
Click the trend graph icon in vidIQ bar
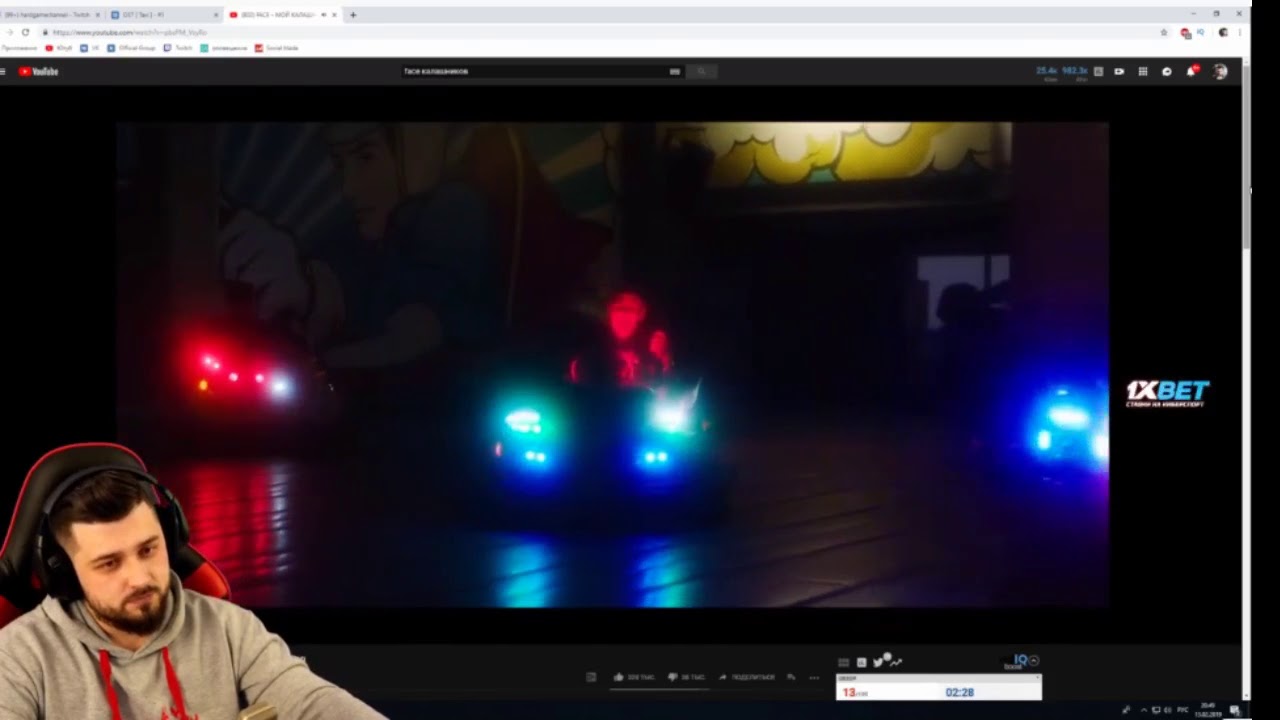point(895,661)
